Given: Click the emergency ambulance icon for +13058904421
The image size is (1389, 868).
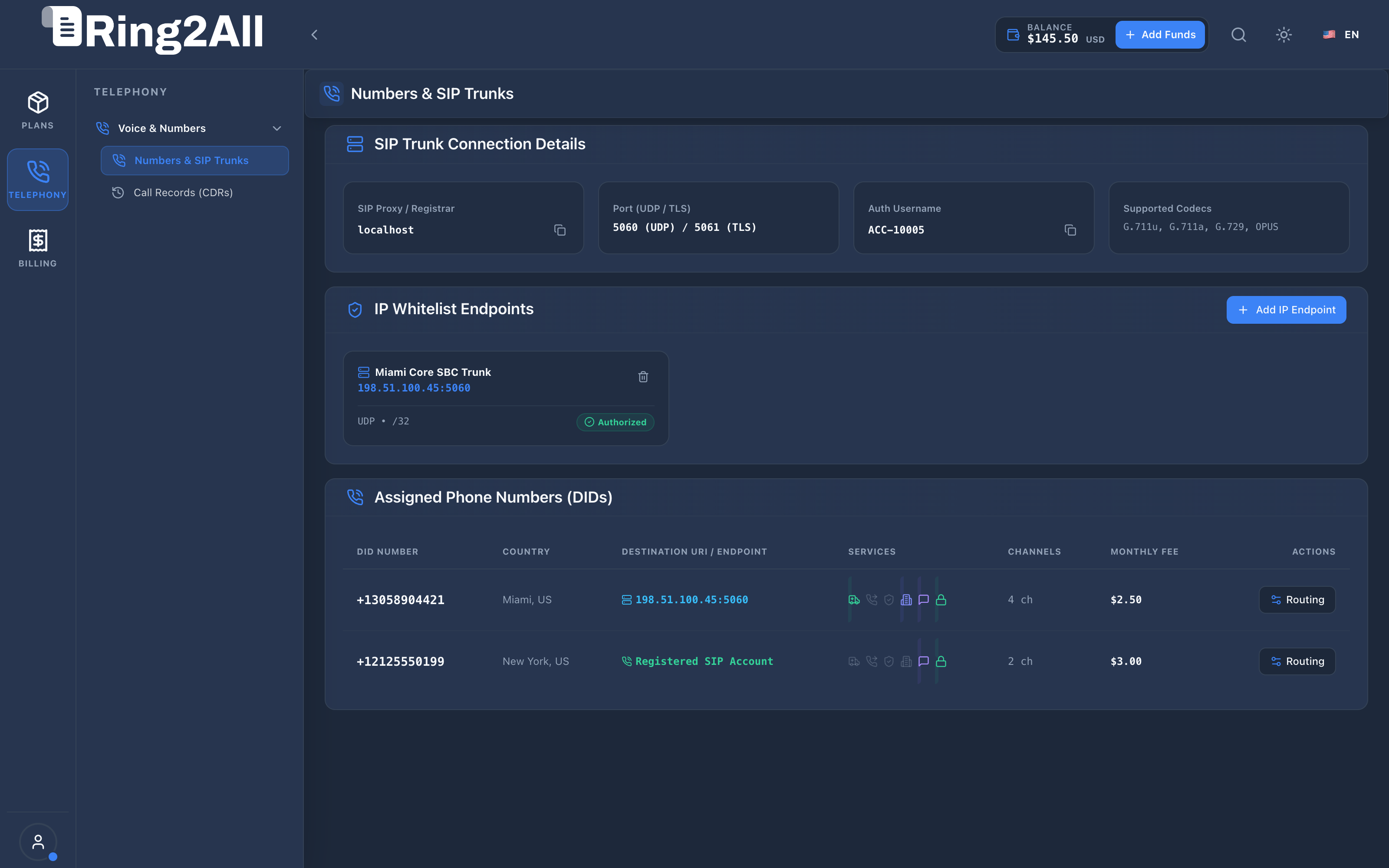Looking at the screenshot, I should (854, 600).
